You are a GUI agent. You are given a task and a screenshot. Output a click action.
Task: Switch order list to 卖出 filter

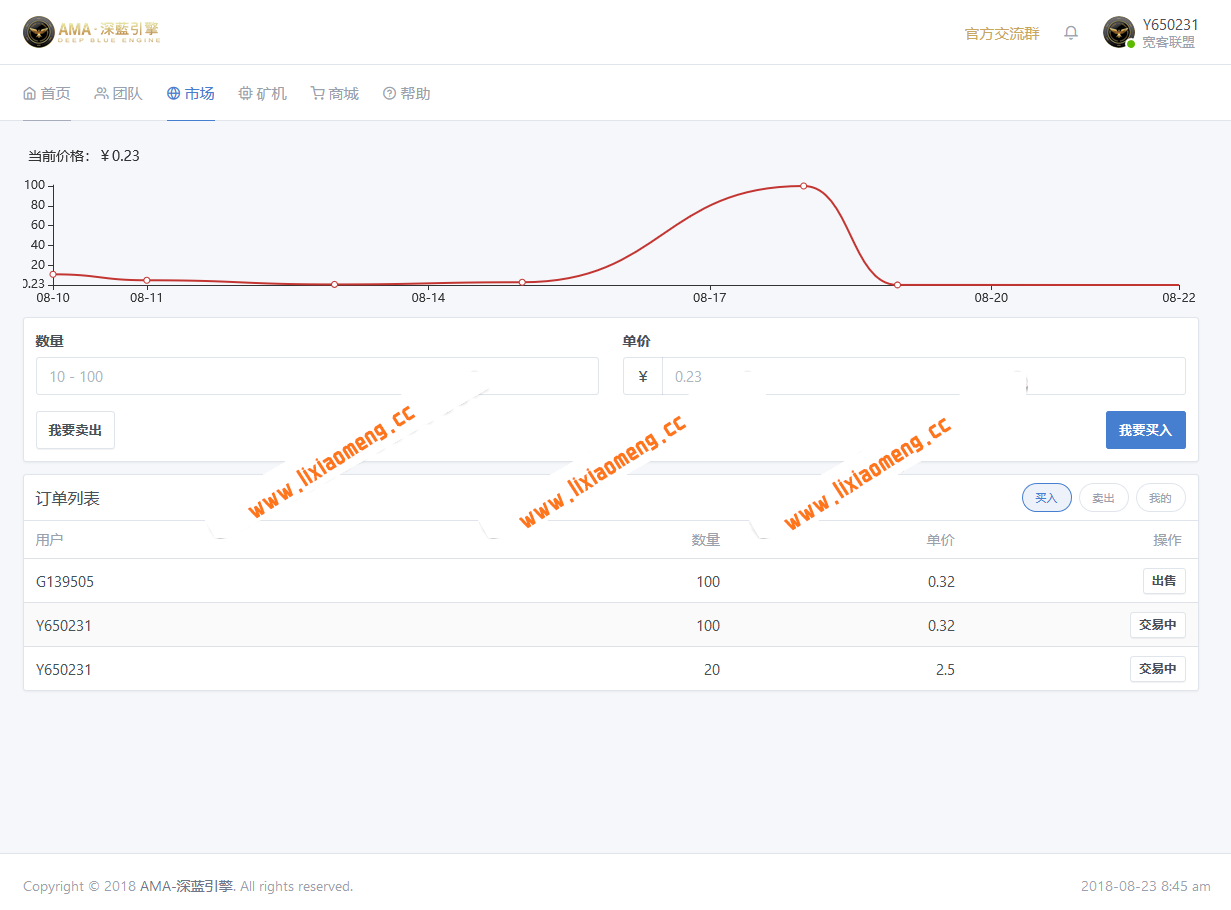click(1103, 498)
